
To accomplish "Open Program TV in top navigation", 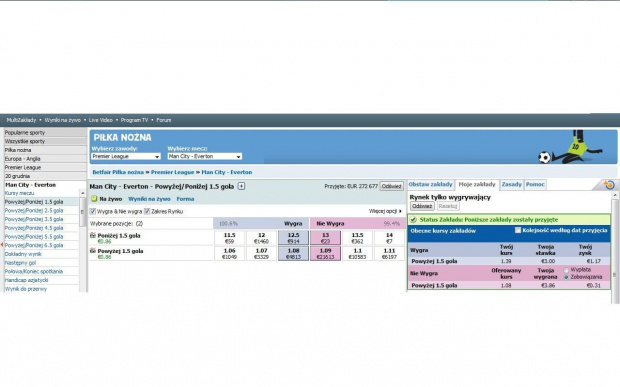I will pyautogui.click(x=134, y=120).
